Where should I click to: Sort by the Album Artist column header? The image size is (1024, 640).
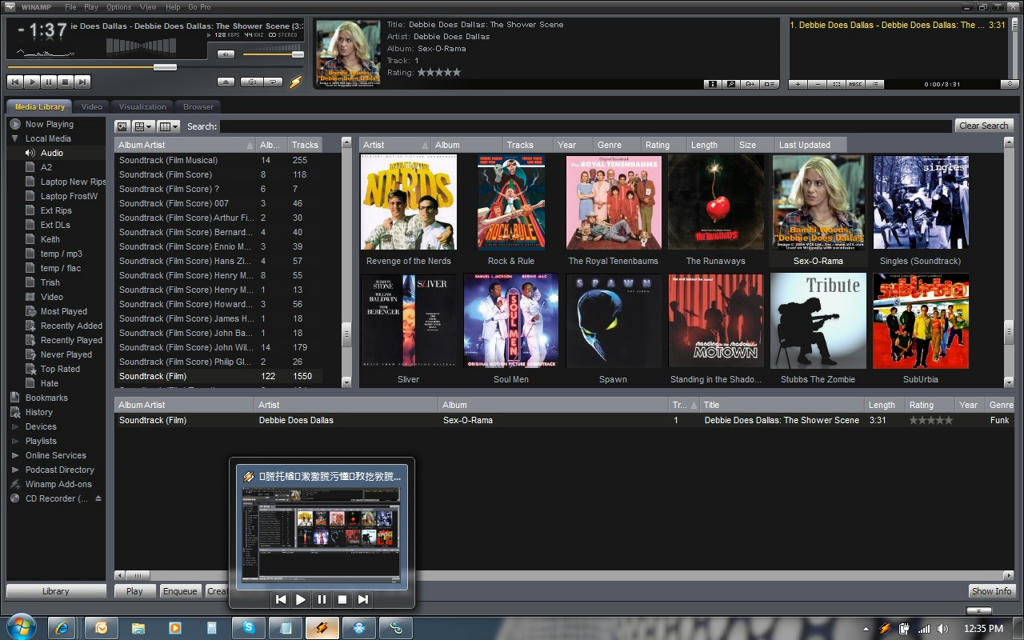click(x=185, y=145)
